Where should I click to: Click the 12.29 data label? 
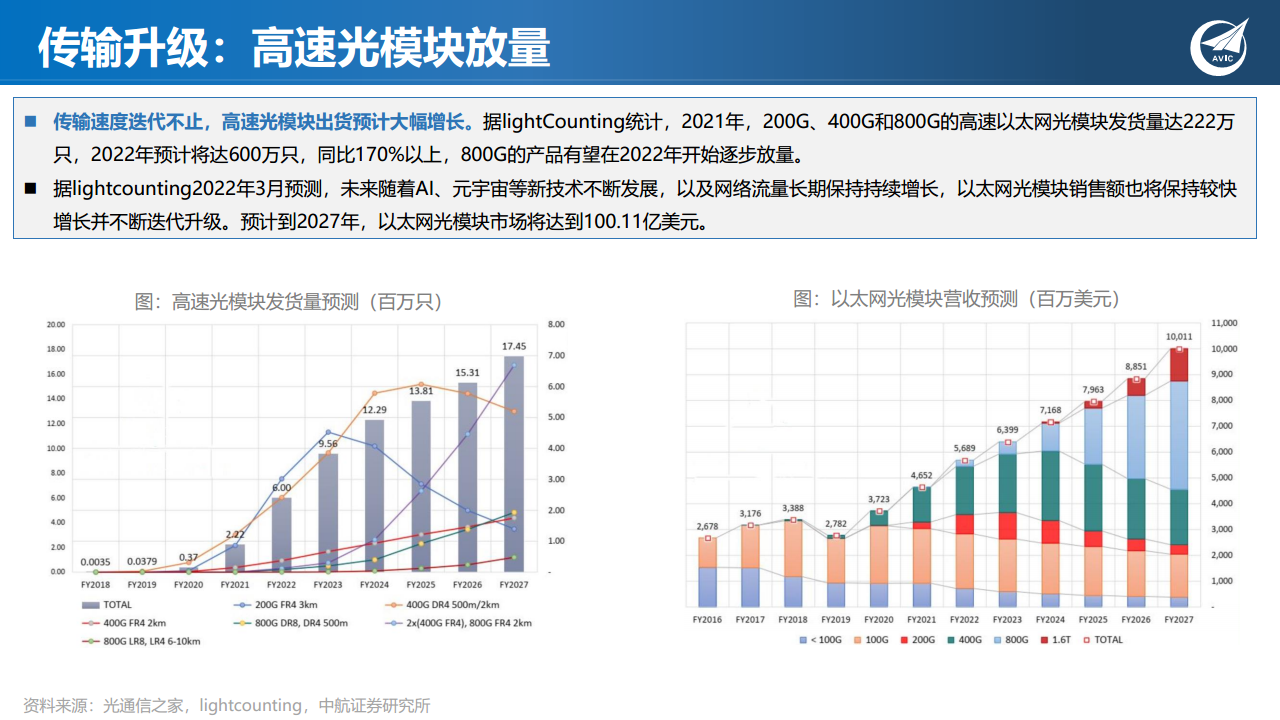tap(374, 410)
